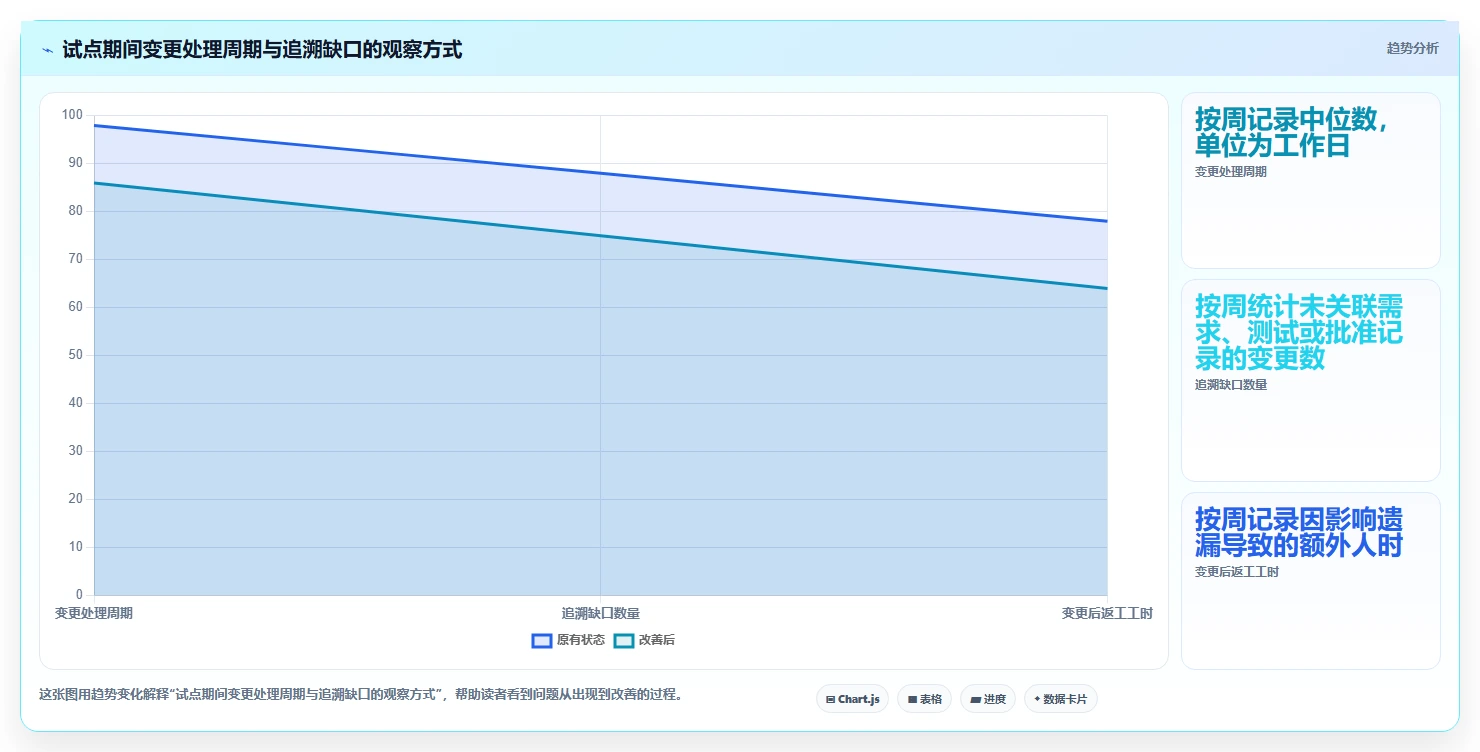Click the y-axis value 0
The width and height of the screenshot is (1480, 752).
click(79, 595)
